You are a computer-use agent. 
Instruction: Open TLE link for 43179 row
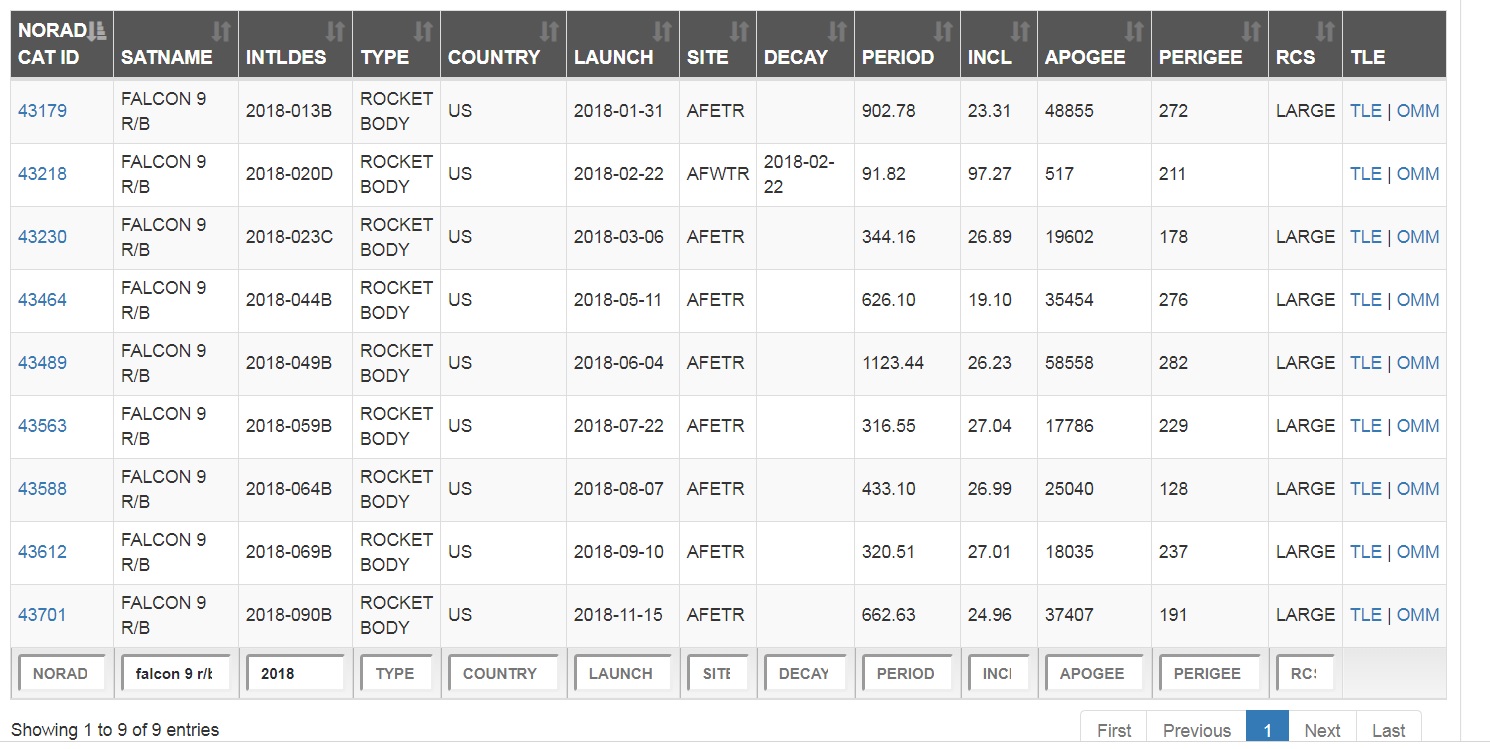1365,111
